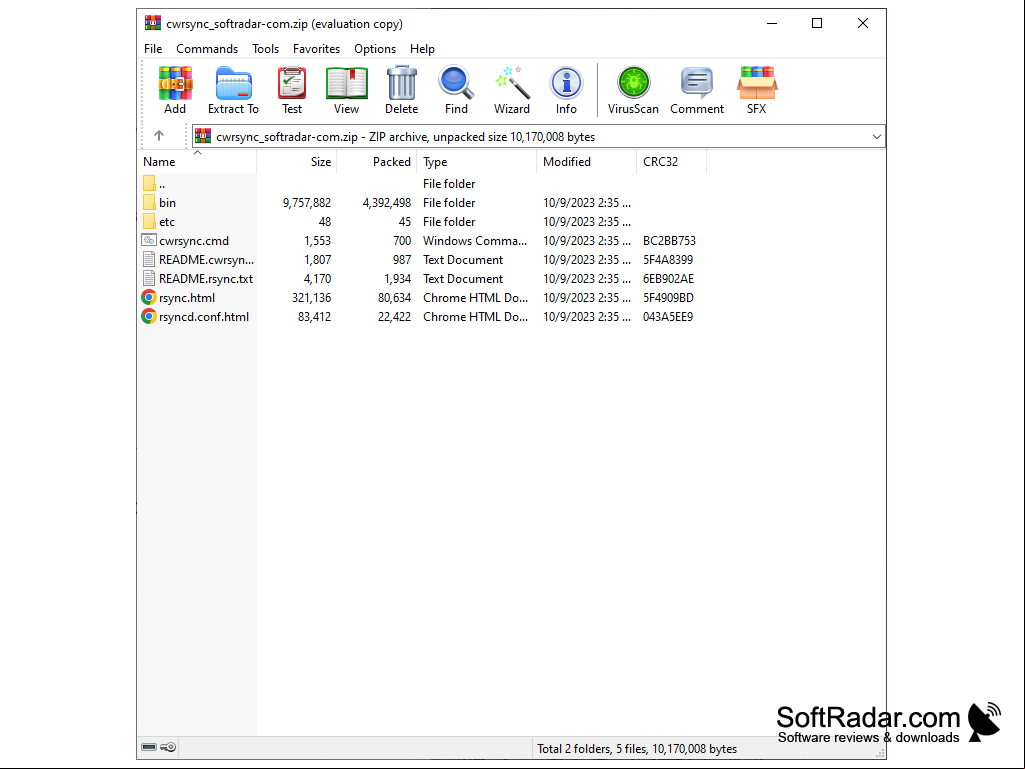Sort by the Packed column header
Screen dimensions: 1025x769
377,162
